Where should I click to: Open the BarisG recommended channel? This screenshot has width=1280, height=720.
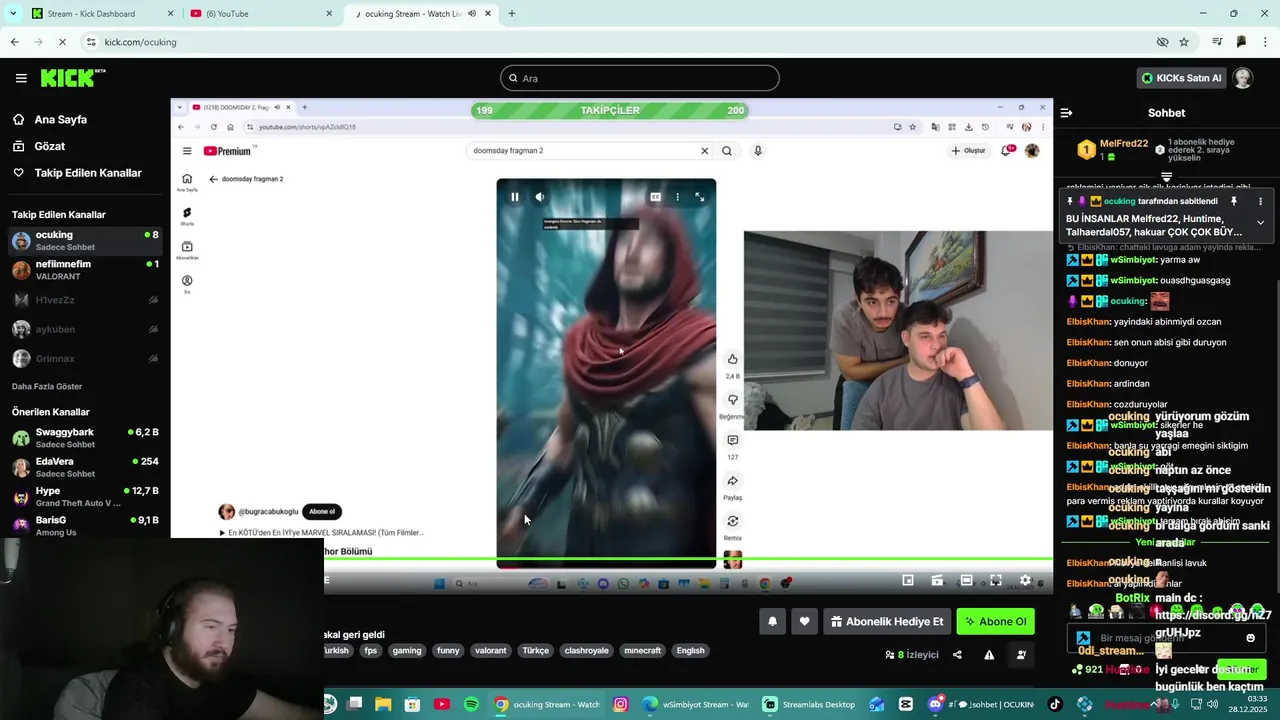click(x=85, y=526)
